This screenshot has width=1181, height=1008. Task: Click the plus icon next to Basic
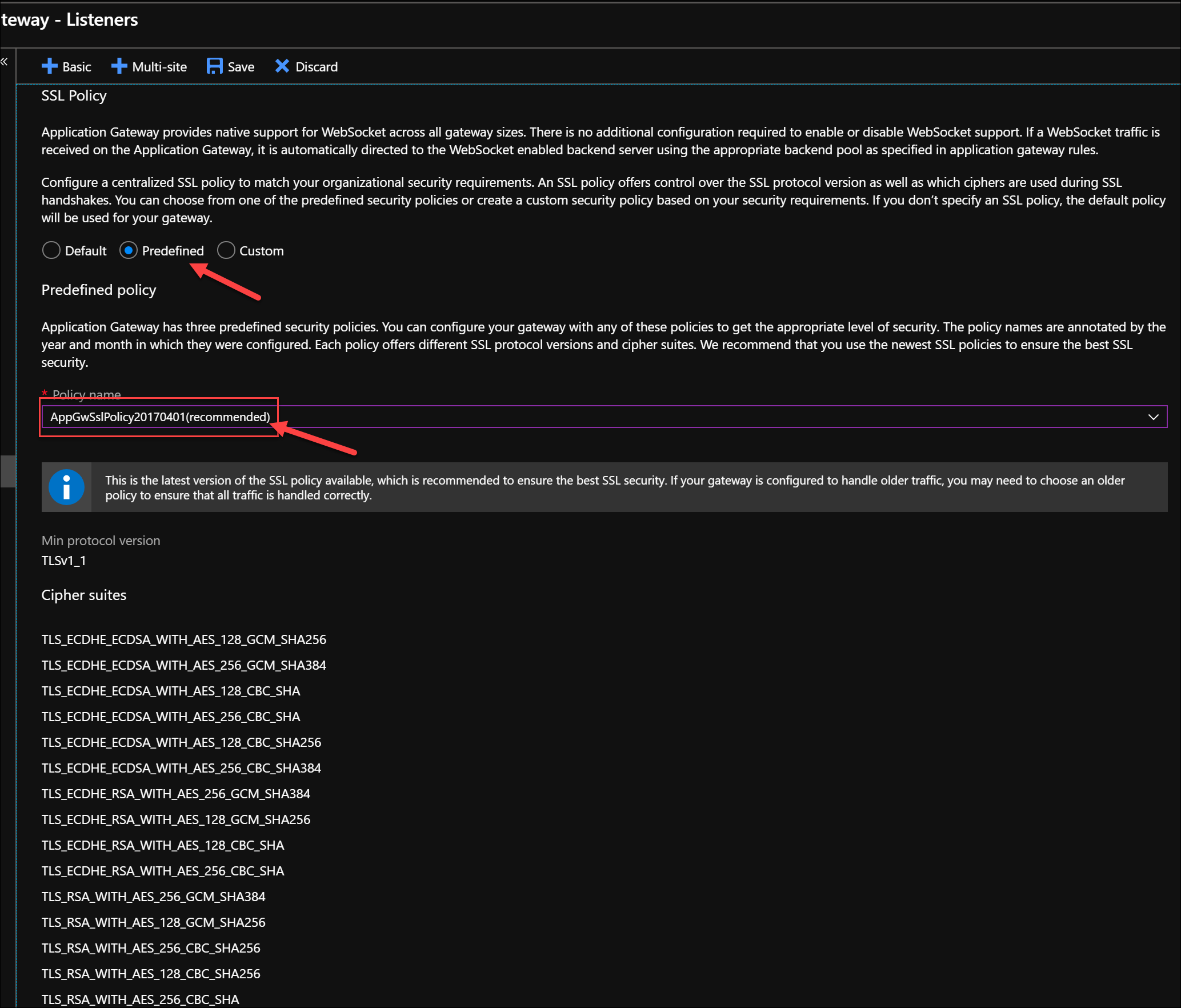tap(50, 66)
